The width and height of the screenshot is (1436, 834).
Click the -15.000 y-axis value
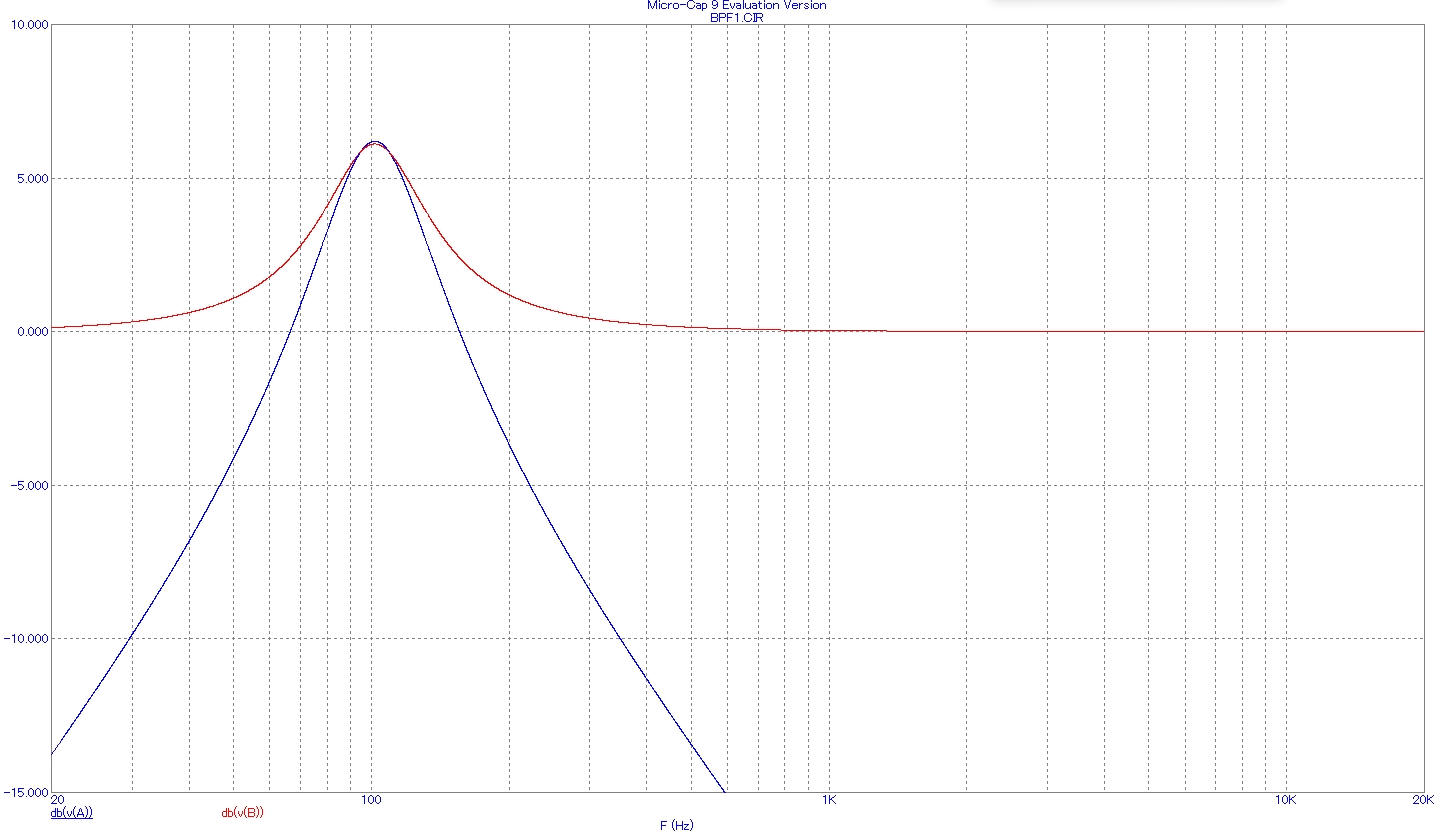28,792
